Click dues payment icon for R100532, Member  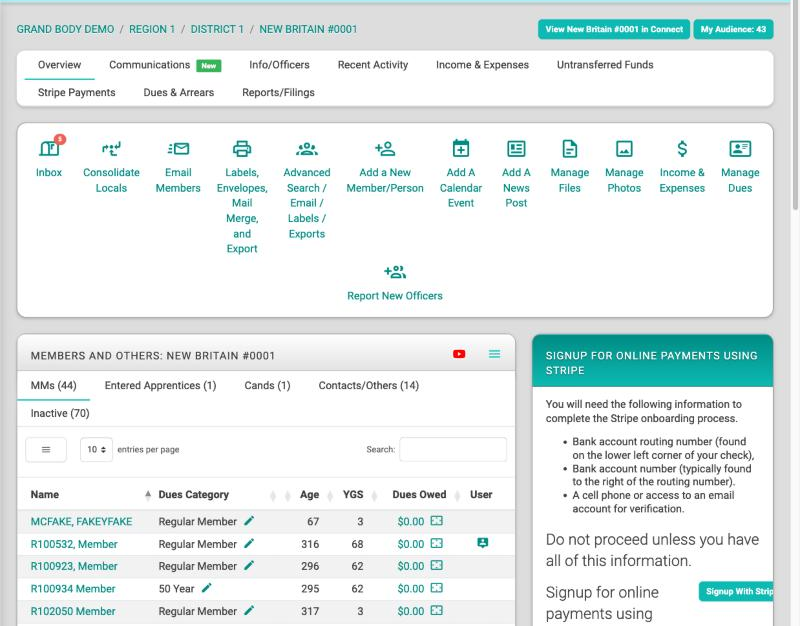(436, 543)
